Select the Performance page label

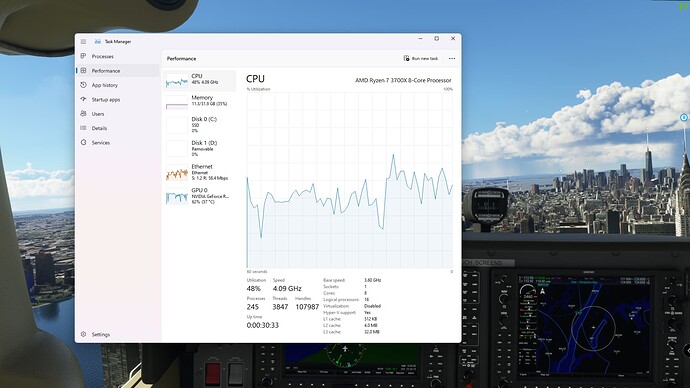(106, 70)
